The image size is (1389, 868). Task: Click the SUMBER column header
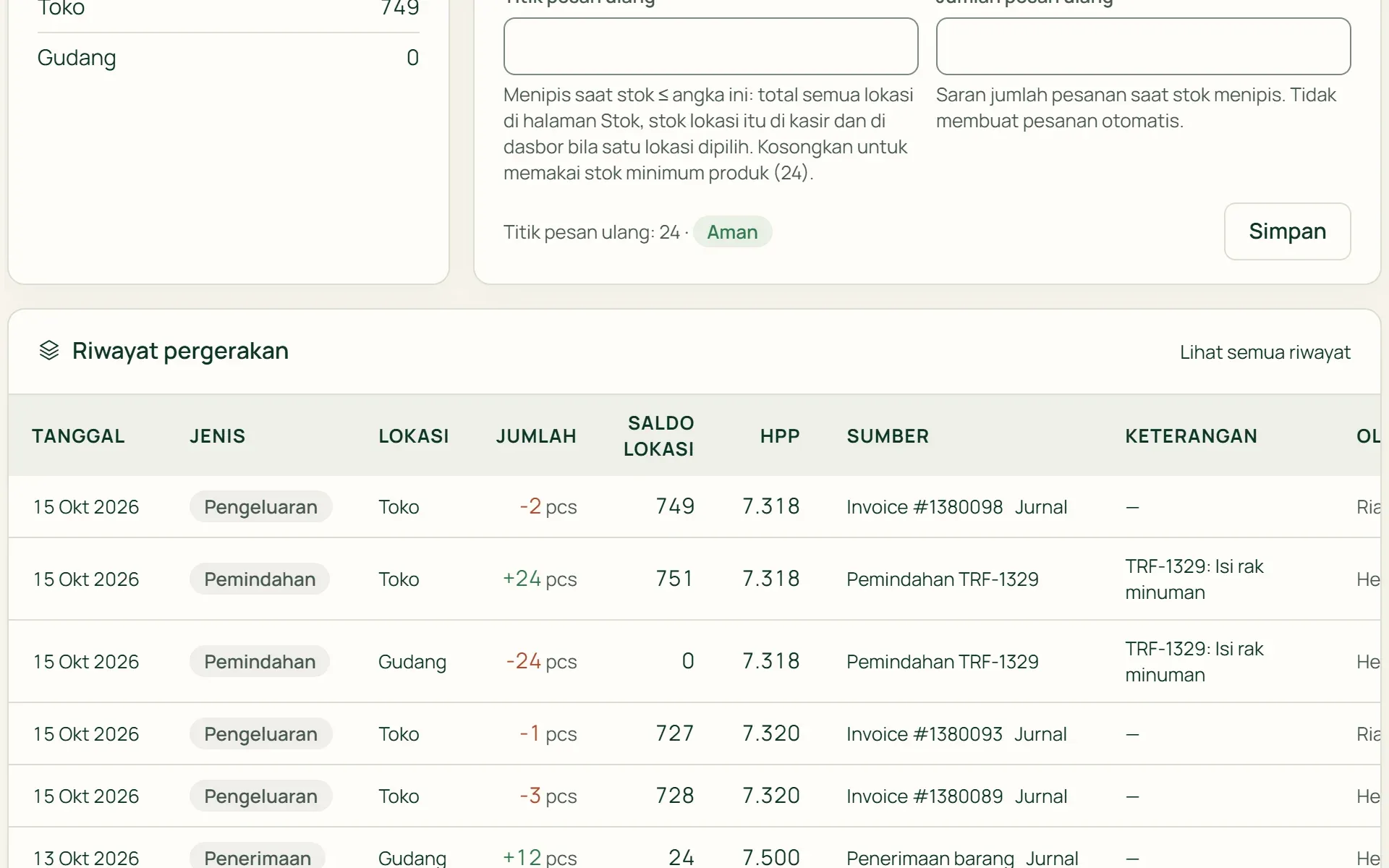888,436
